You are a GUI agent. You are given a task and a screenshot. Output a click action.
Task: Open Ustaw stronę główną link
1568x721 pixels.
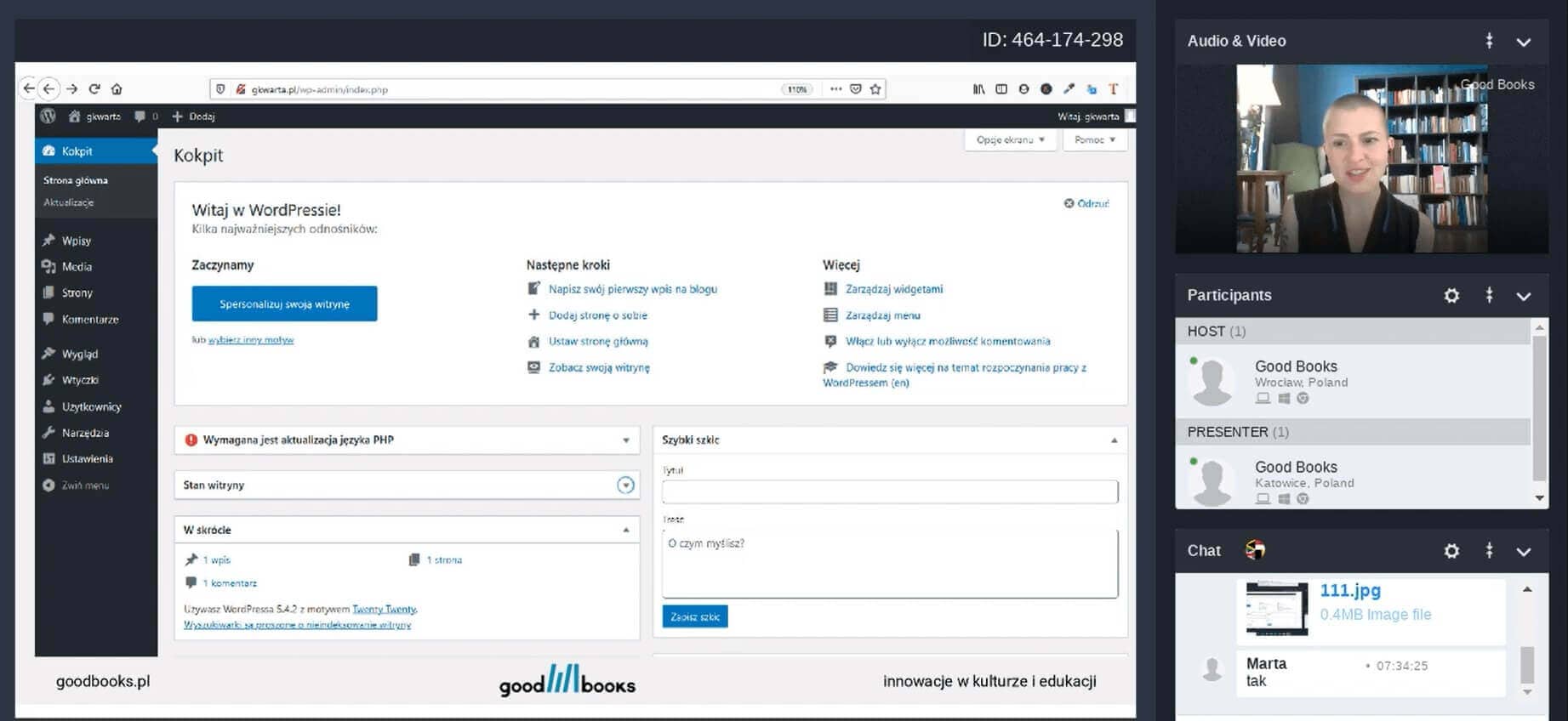[598, 342]
